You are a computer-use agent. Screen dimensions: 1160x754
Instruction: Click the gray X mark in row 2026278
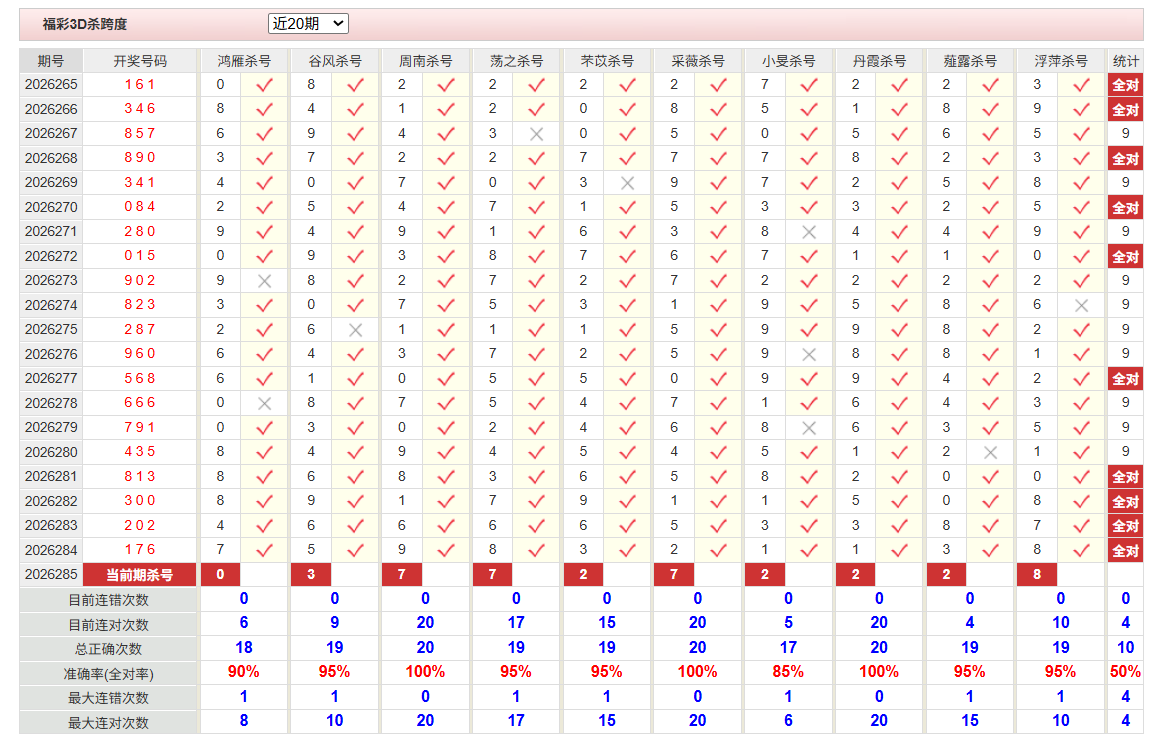264,403
